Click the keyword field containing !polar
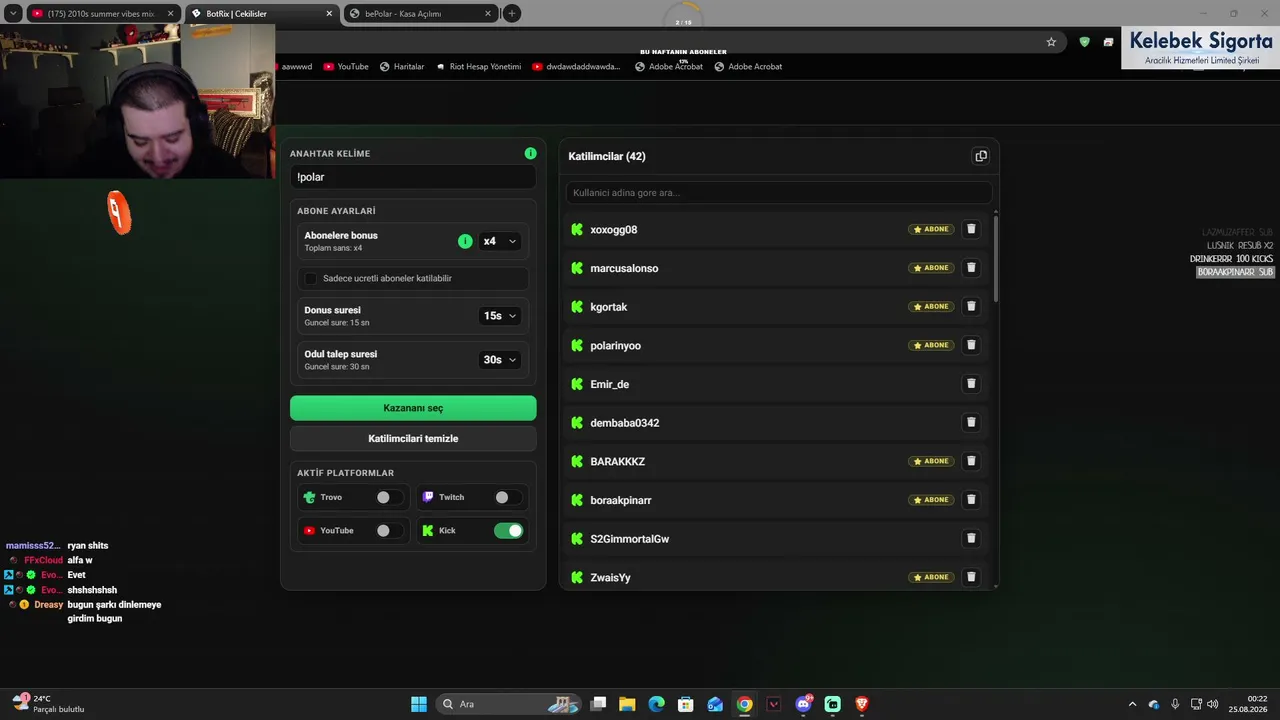 click(x=413, y=177)
